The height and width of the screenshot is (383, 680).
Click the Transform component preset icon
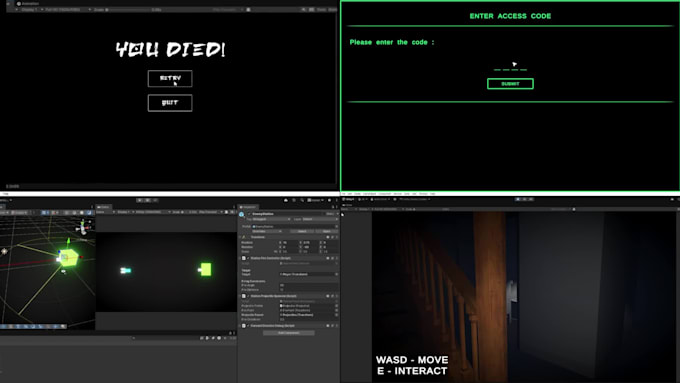point(333,237)
